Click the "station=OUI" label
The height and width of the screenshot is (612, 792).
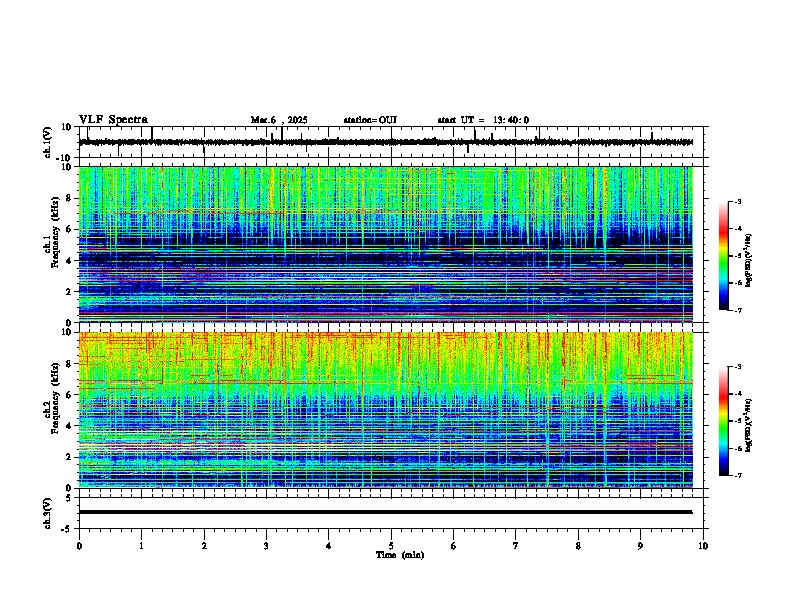point(370,120)
